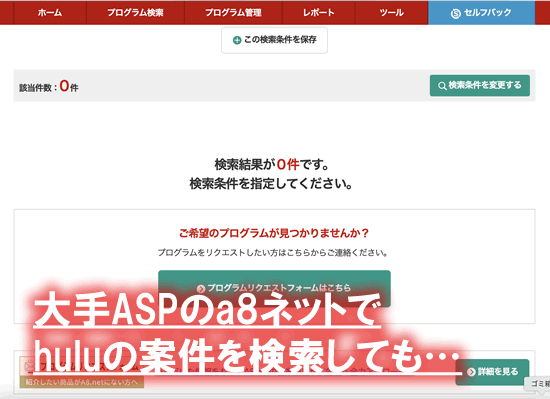
Task: Click the 該当件数 count text
Action: tap(49, 86)
